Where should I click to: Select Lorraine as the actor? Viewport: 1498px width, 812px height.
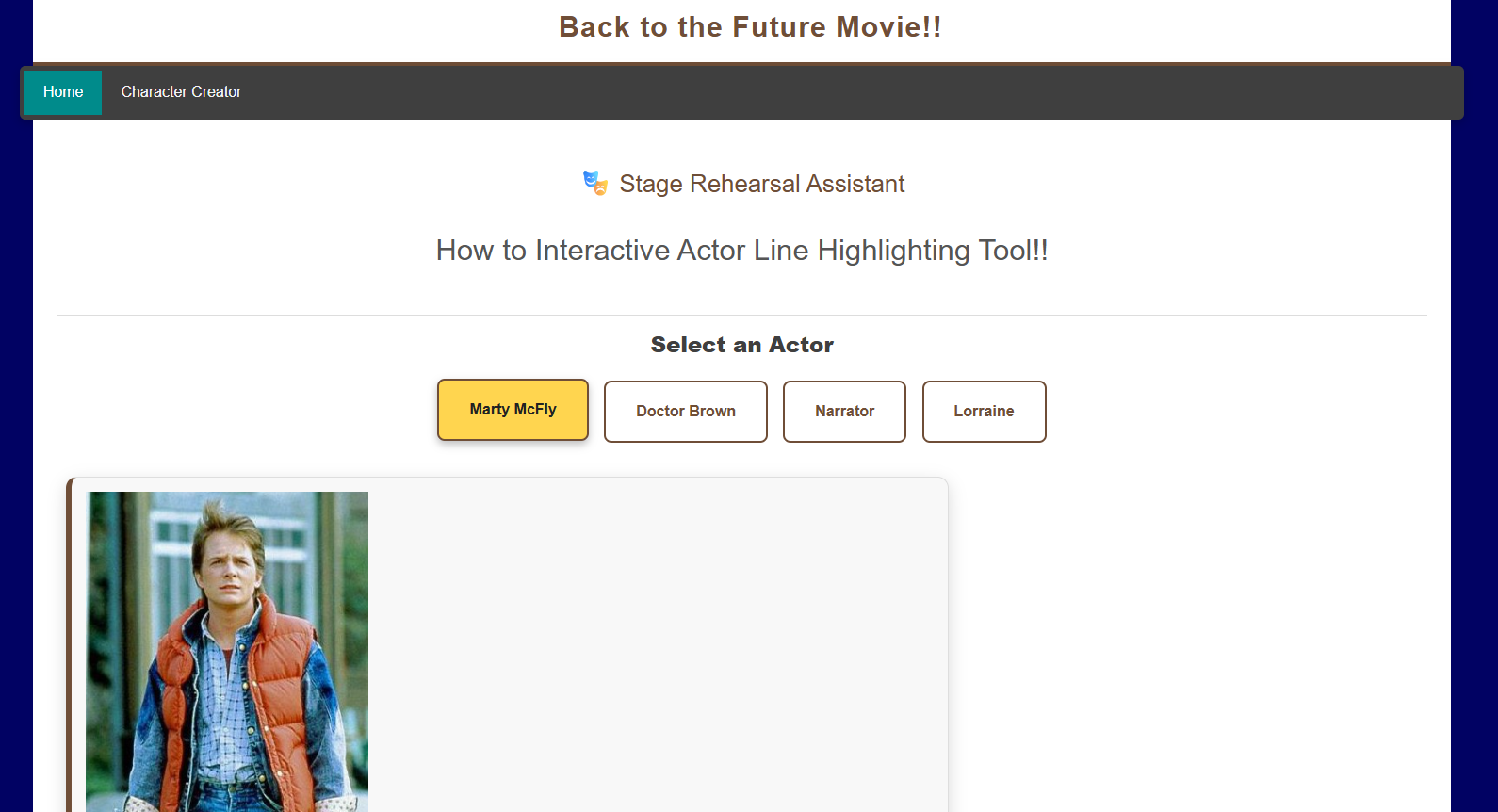click(984, 412)
